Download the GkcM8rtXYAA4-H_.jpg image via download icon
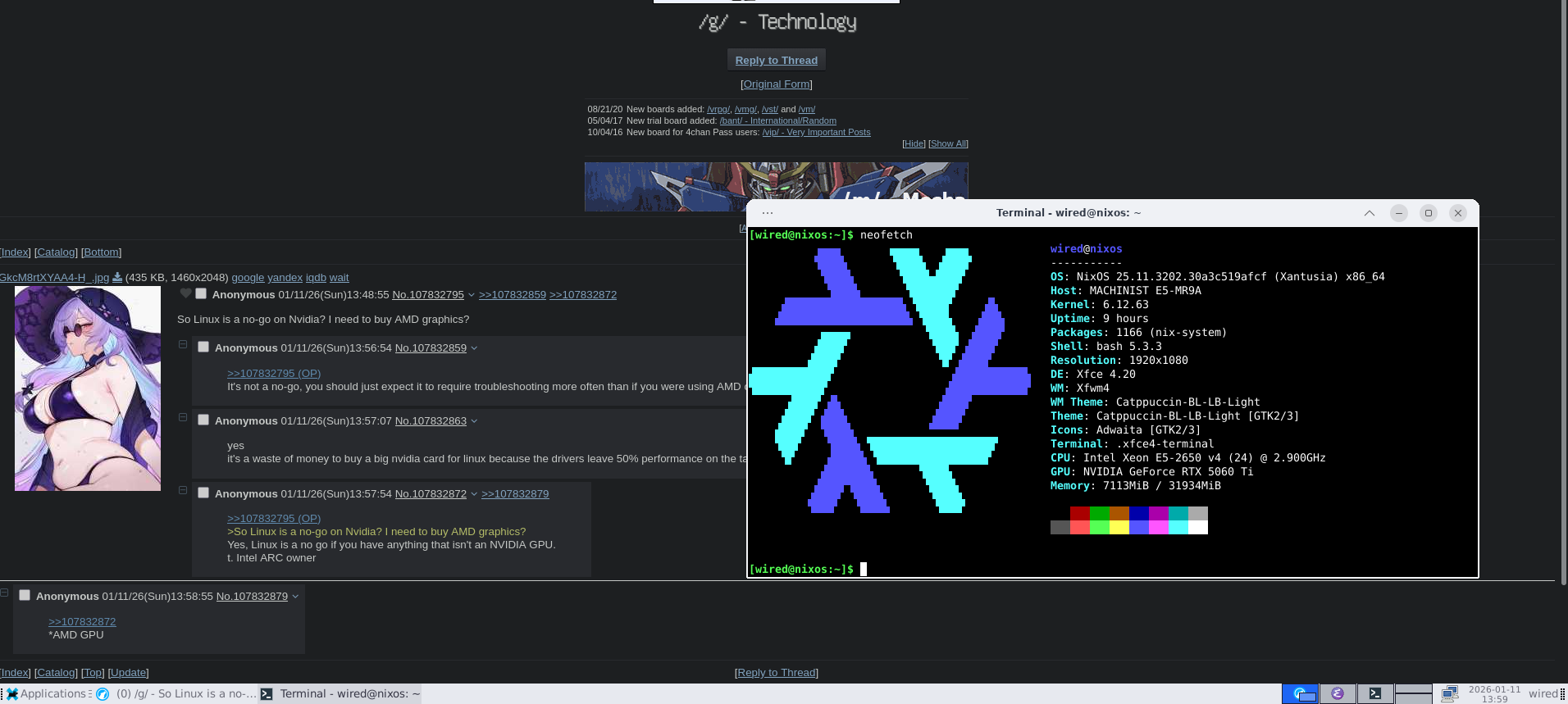The height and width of the screenshot is (704, 1568). pos(117,277)
